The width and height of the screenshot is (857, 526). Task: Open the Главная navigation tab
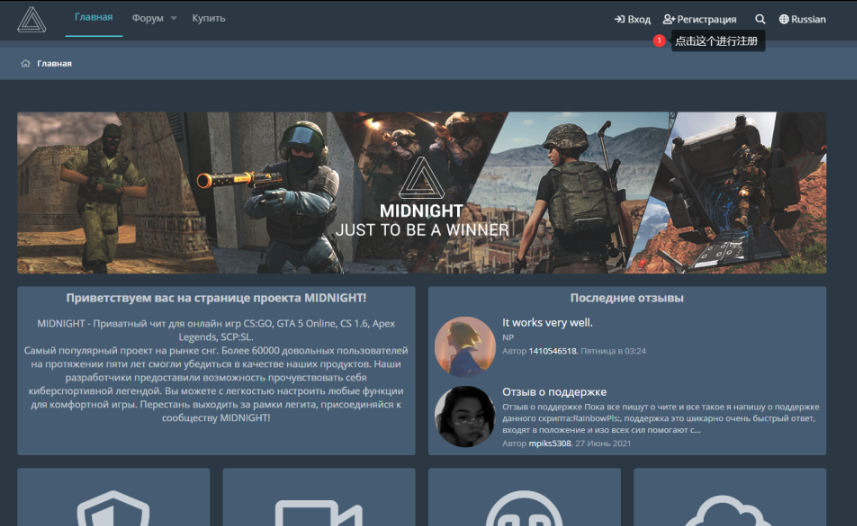pos(93,17)
